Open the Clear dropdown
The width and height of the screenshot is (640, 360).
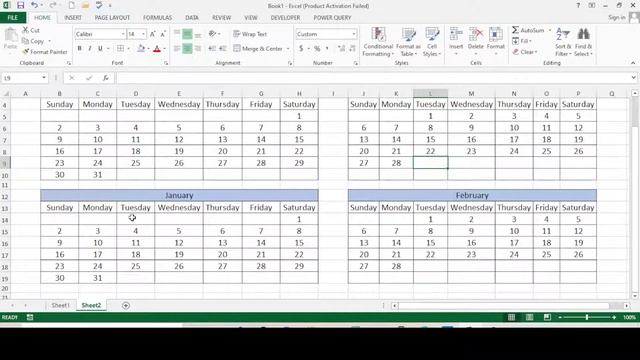point(525,52)
